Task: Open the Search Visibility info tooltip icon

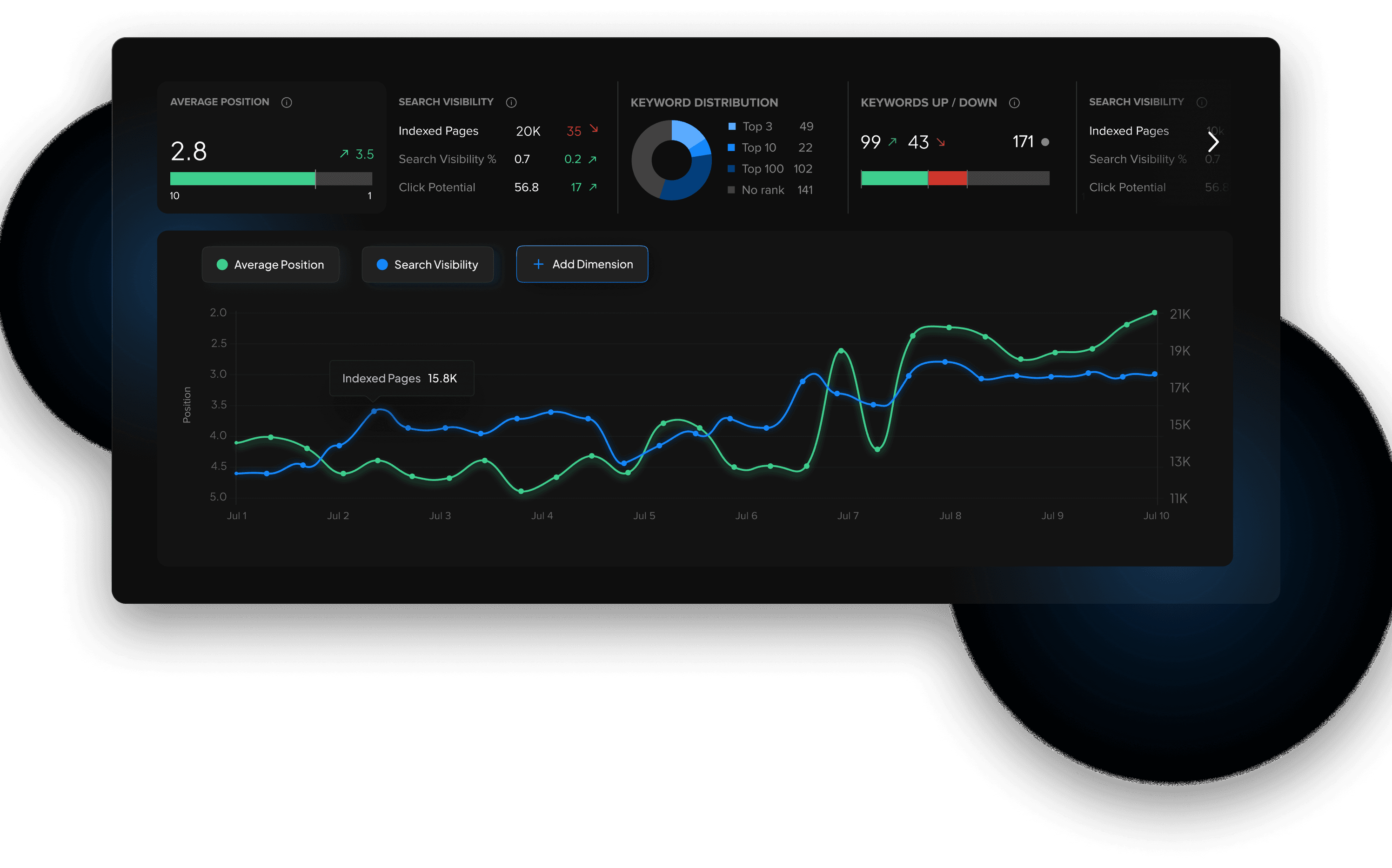Action: point(511,102)
